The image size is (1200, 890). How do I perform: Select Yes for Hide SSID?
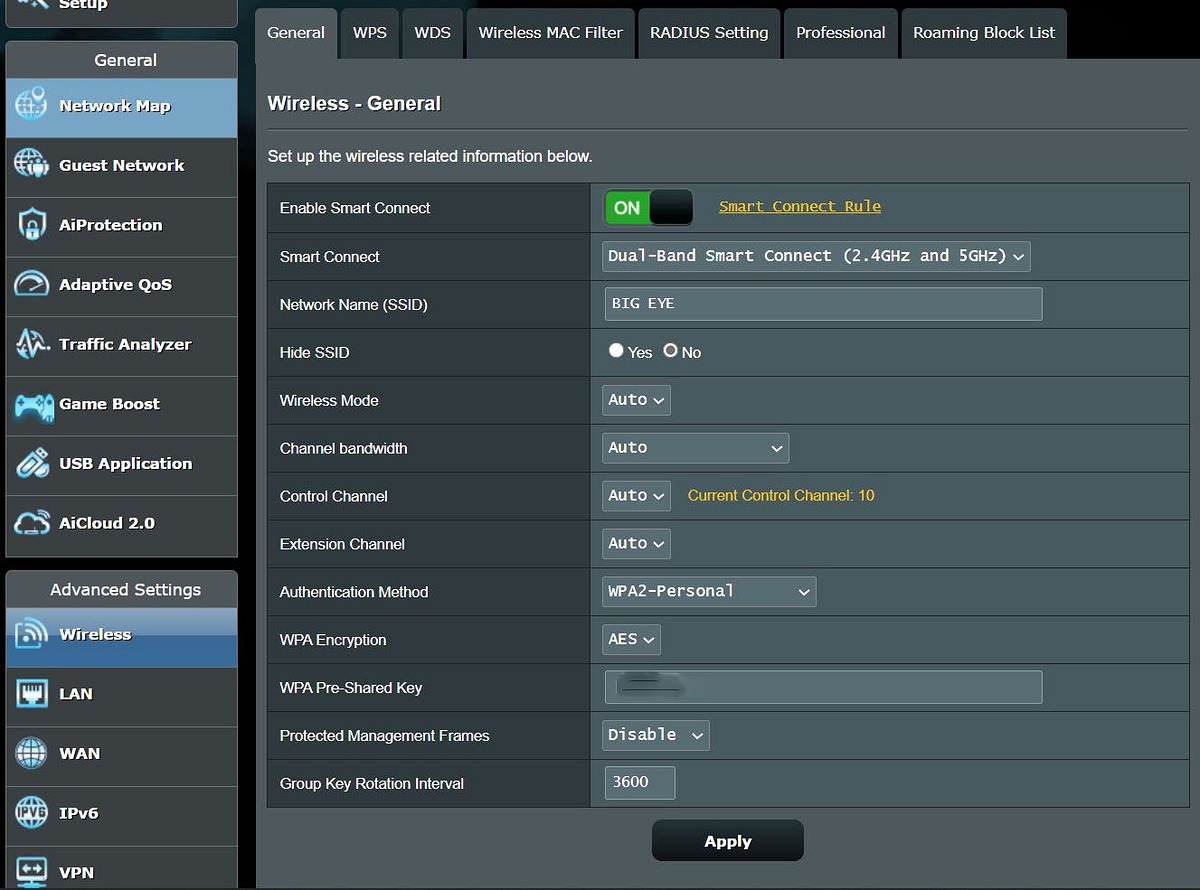(x=617, y=351)
